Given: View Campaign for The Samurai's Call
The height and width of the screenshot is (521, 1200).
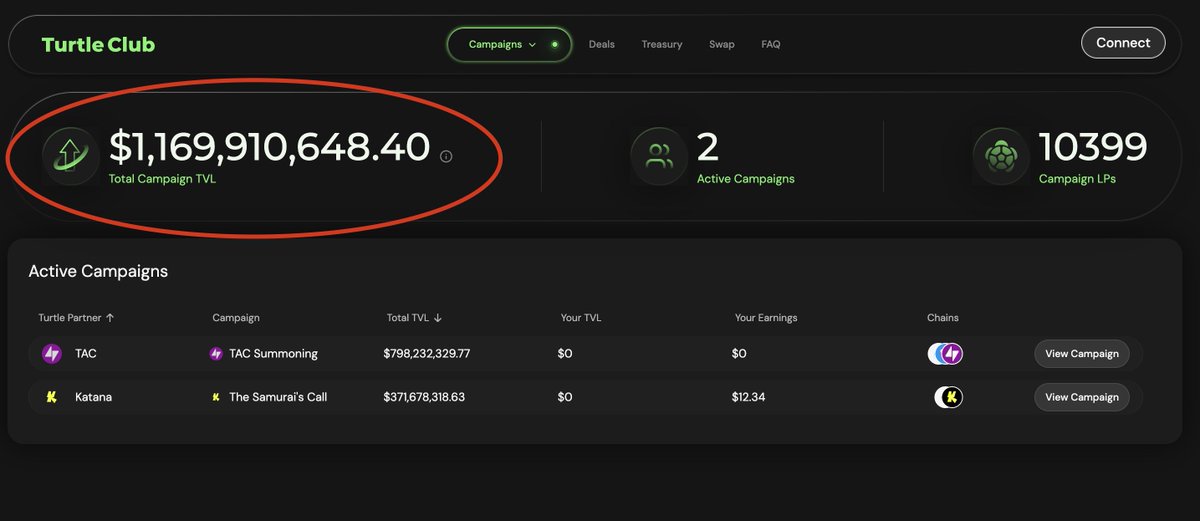Looking at the screenshot, I should (1082, 397).
